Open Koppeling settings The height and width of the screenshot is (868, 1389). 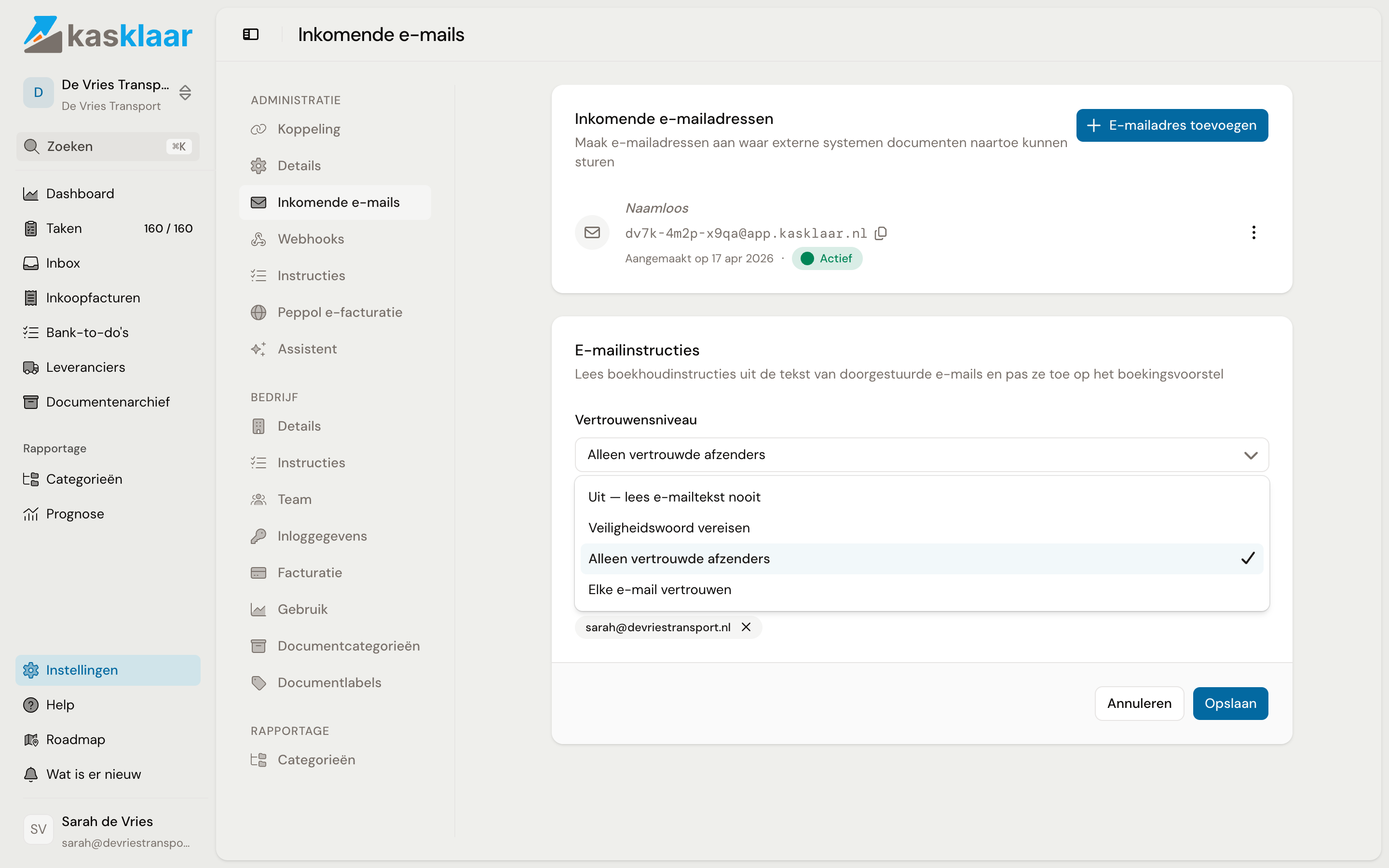point(335,129)
